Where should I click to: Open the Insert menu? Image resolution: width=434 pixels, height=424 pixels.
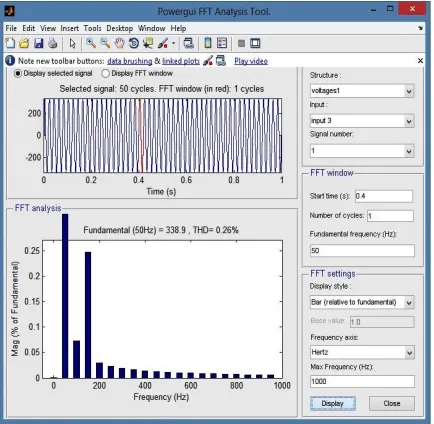(x=70, y=28)
